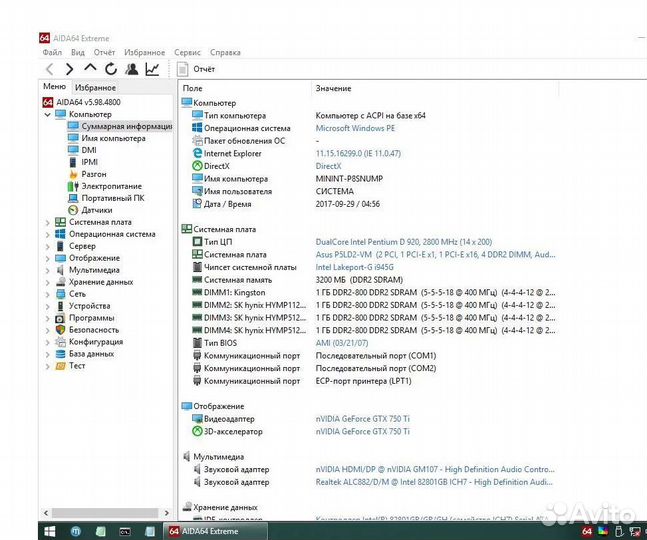Open user management with the person icon

[132, 69]
